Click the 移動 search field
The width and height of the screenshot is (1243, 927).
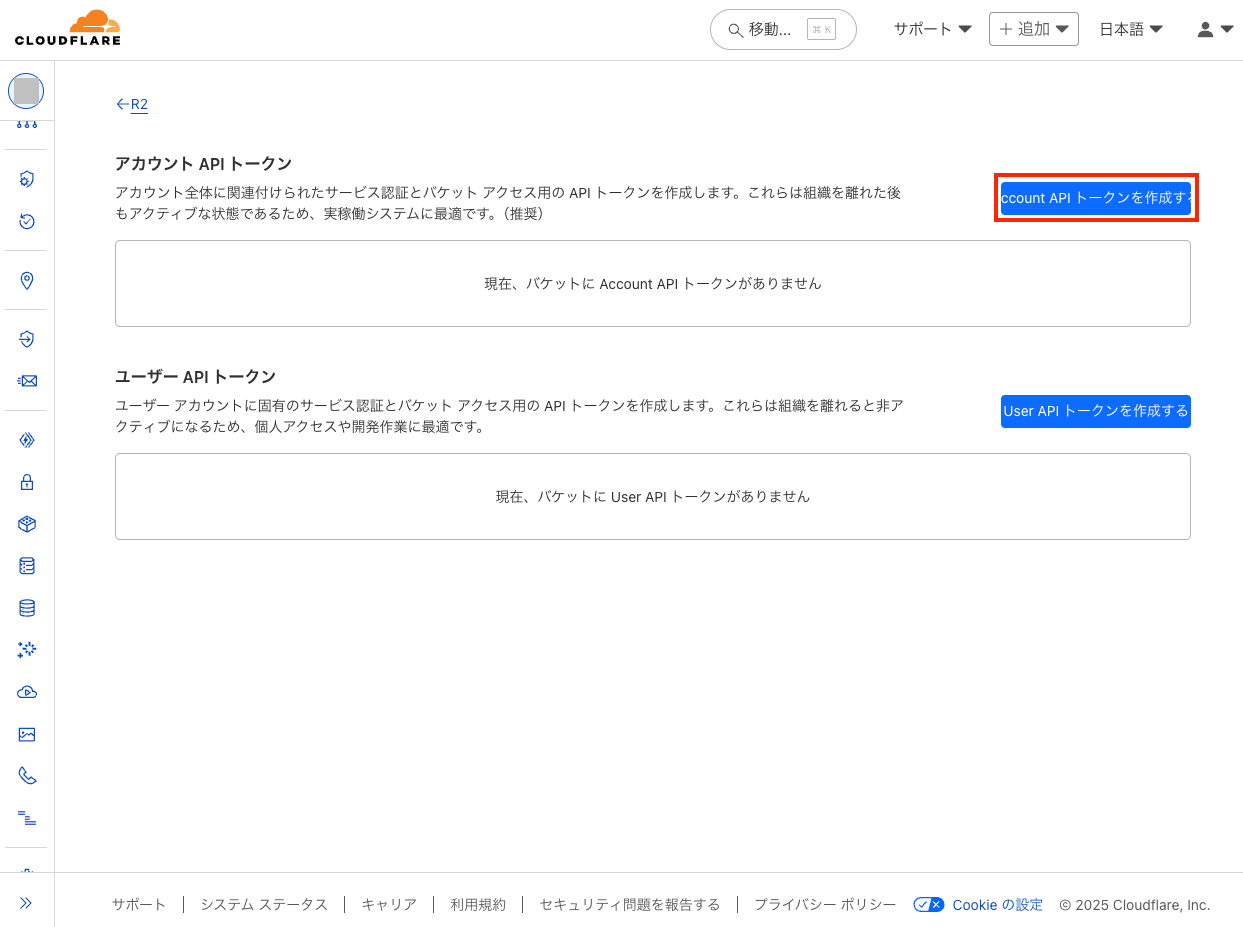[x=783, y=30]
